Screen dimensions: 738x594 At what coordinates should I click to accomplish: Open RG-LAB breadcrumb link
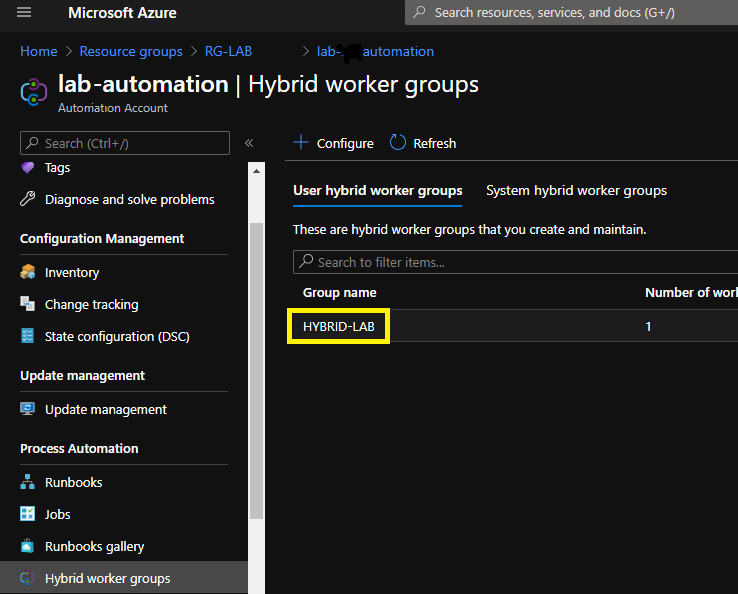228,51
